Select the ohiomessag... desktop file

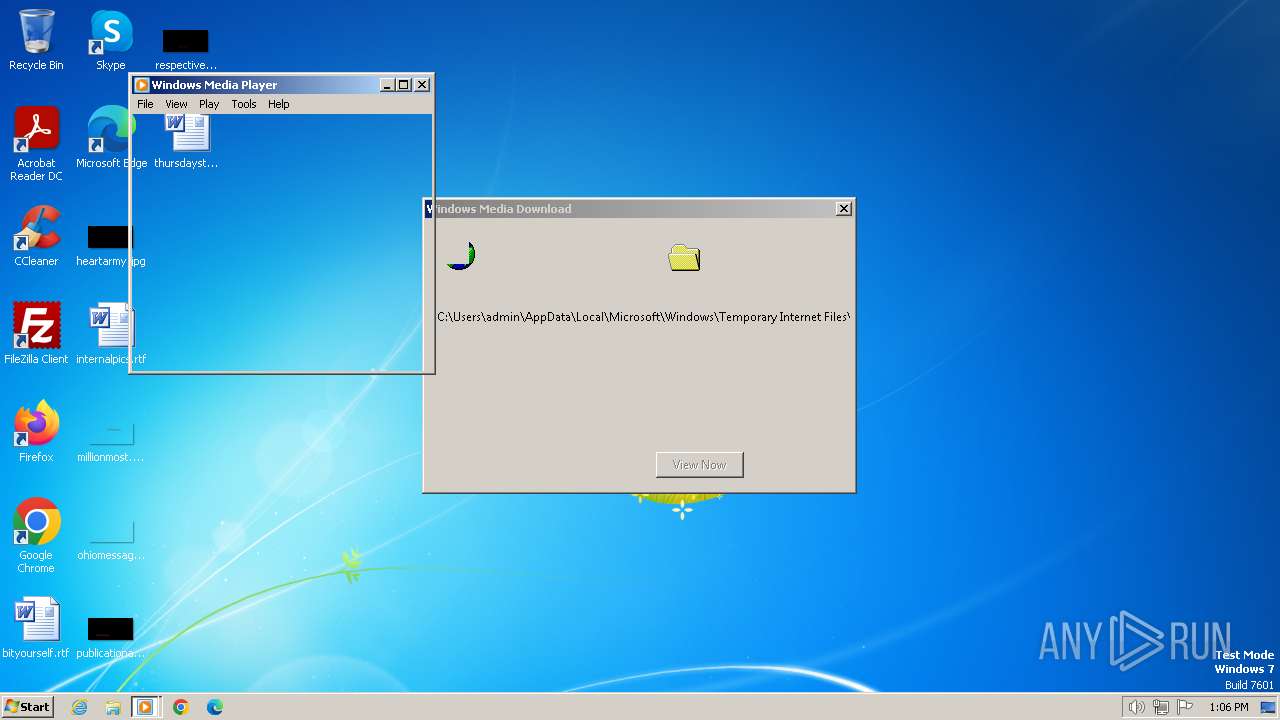pyautogui.click(x=111, y=538)
